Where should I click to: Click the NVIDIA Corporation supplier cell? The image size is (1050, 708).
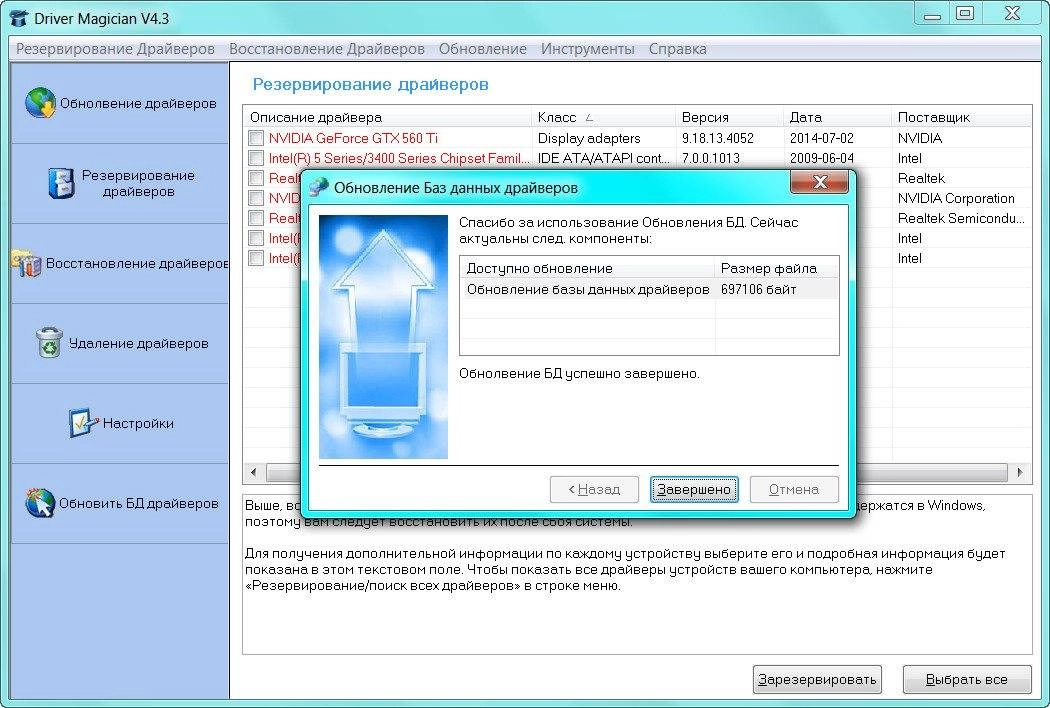click(x=956, y=198)
